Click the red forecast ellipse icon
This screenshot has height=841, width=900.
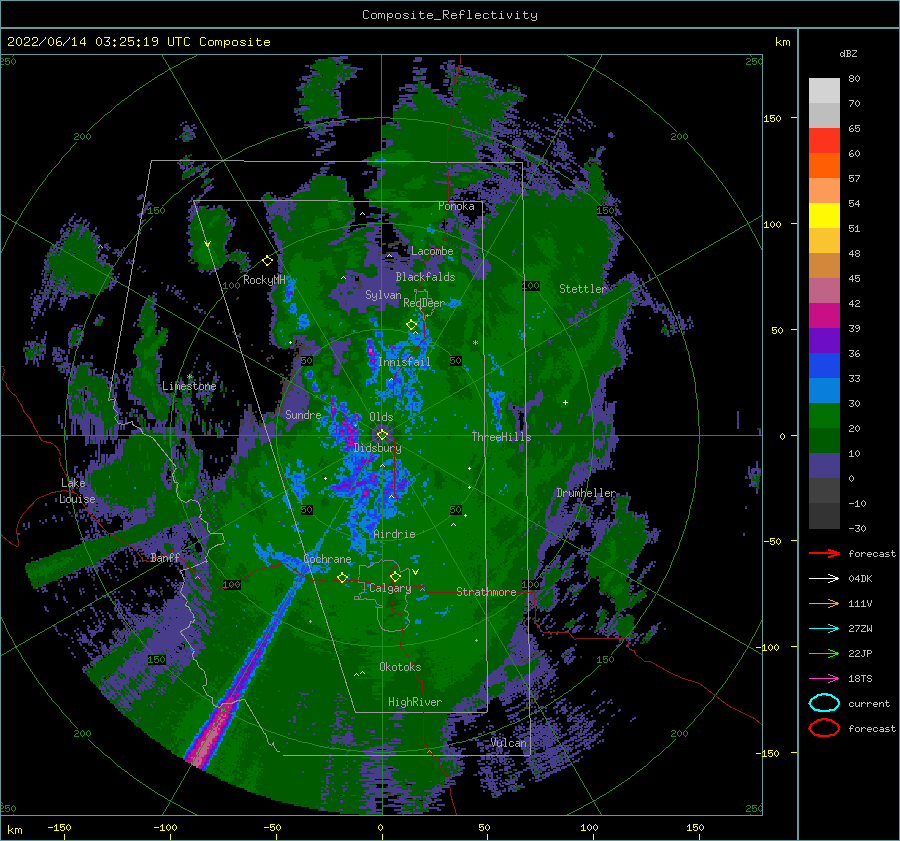[824, 728]
